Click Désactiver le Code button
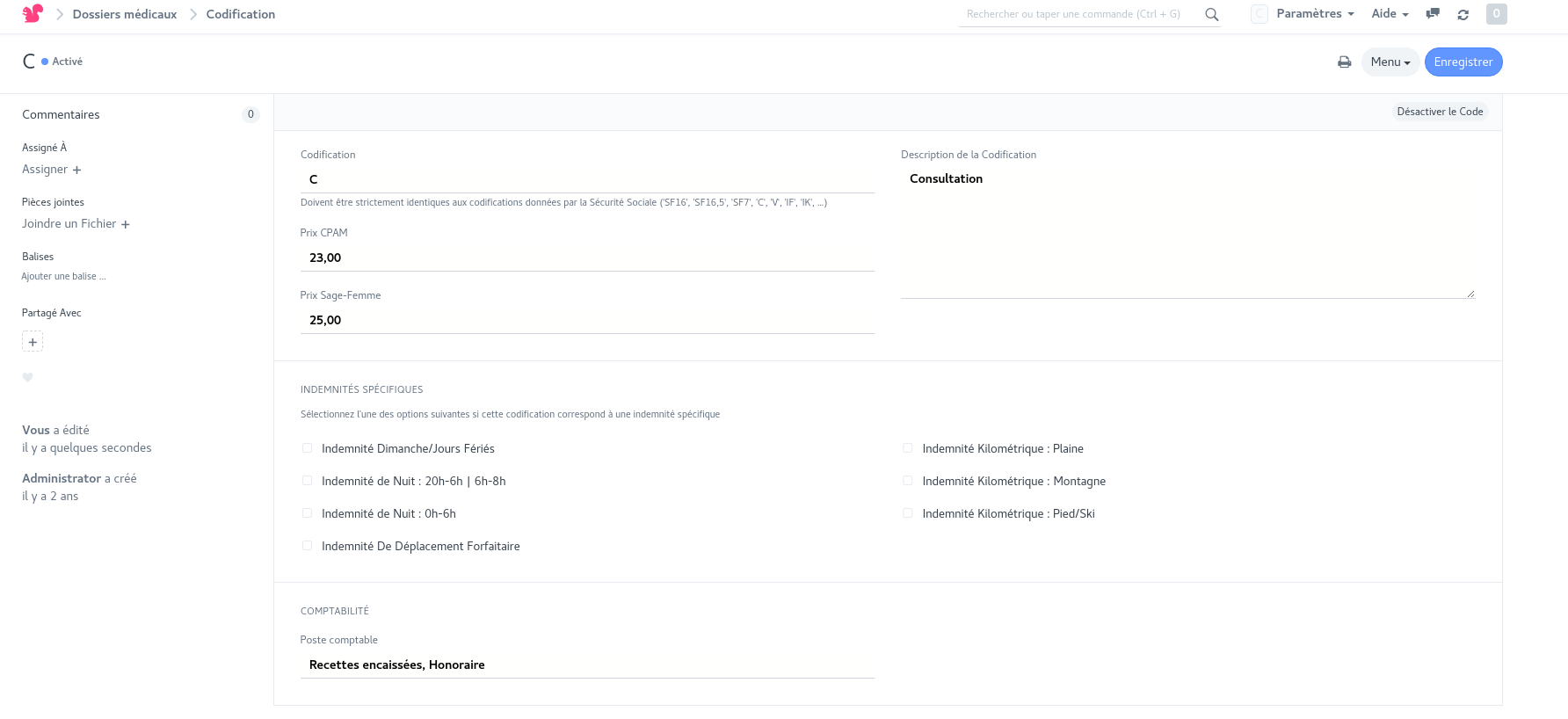This screenshot has height=719, width=1568. (x=1440, y=112)
